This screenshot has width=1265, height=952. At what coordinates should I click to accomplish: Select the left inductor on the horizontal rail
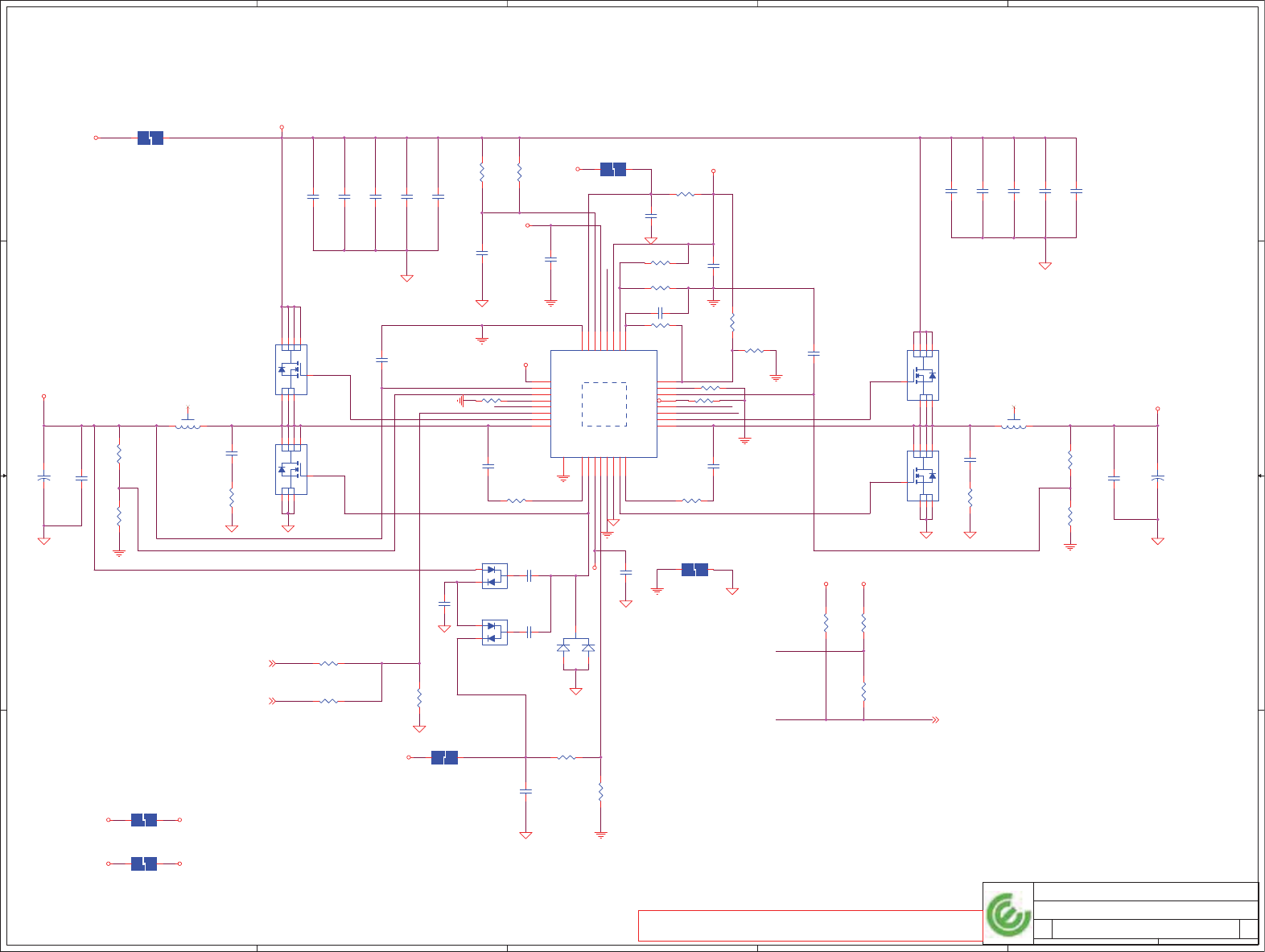tap(188, 425)
